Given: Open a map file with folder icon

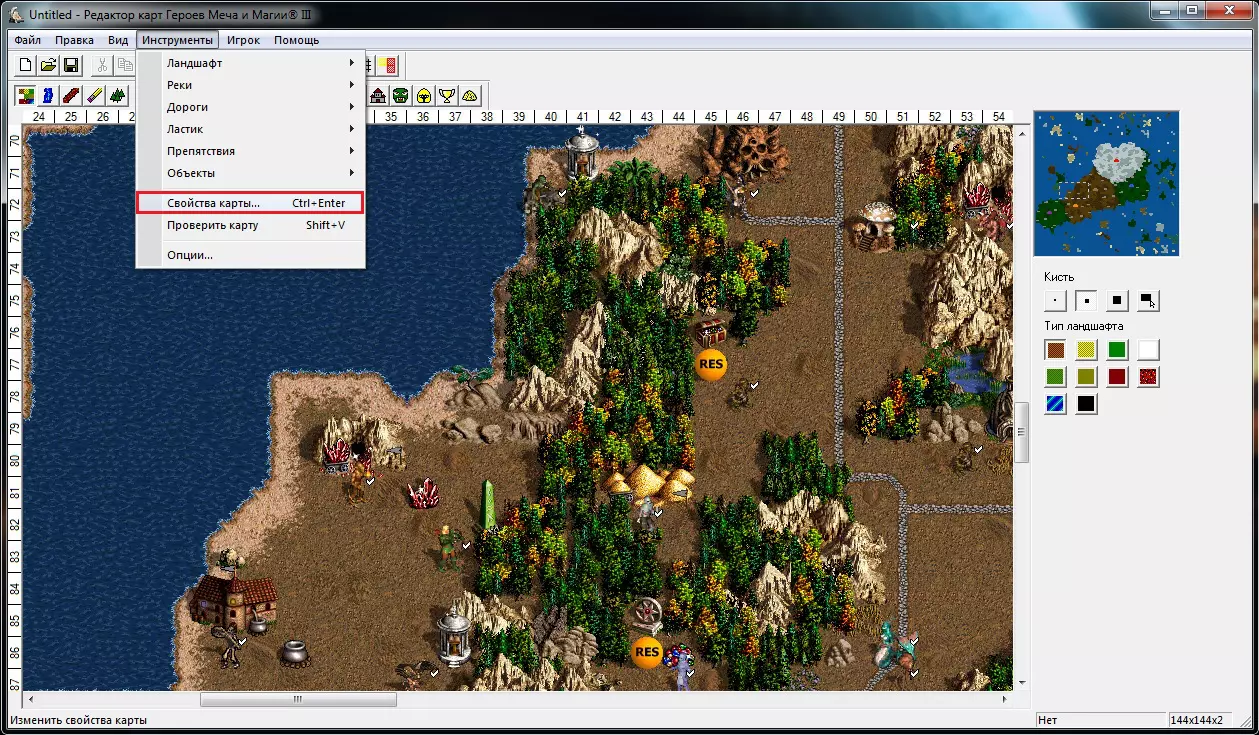Looking at the screenshot, I should point(48,66).
